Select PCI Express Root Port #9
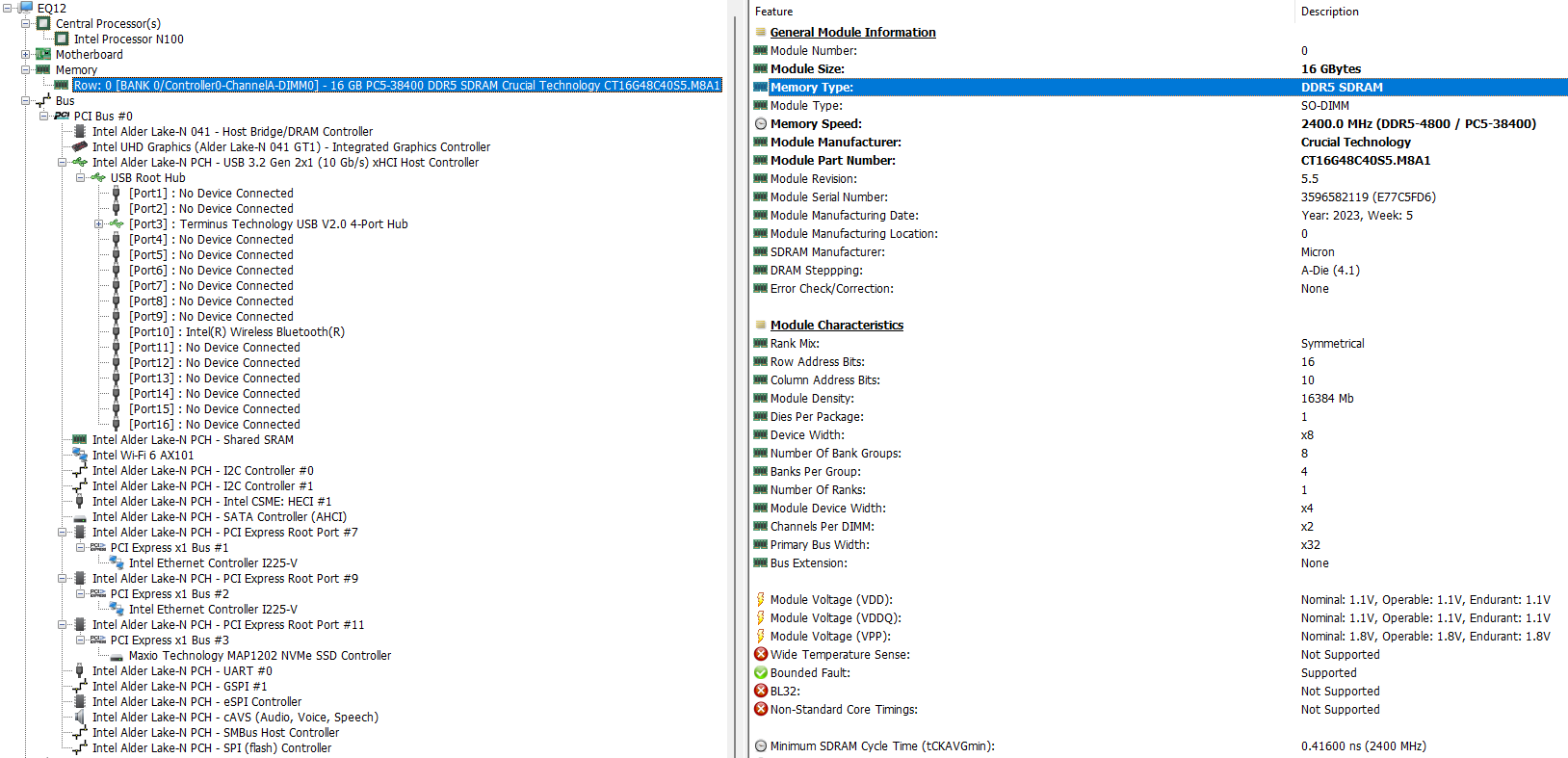The height and width of the screenshot is (758, 1568). pyautogui.click(x=225, y=578)
